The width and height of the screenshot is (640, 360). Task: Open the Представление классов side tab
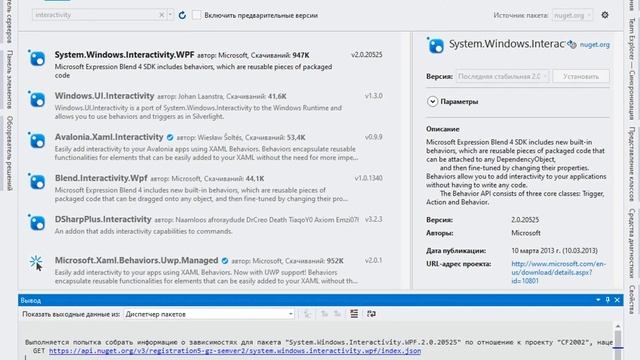631,164
